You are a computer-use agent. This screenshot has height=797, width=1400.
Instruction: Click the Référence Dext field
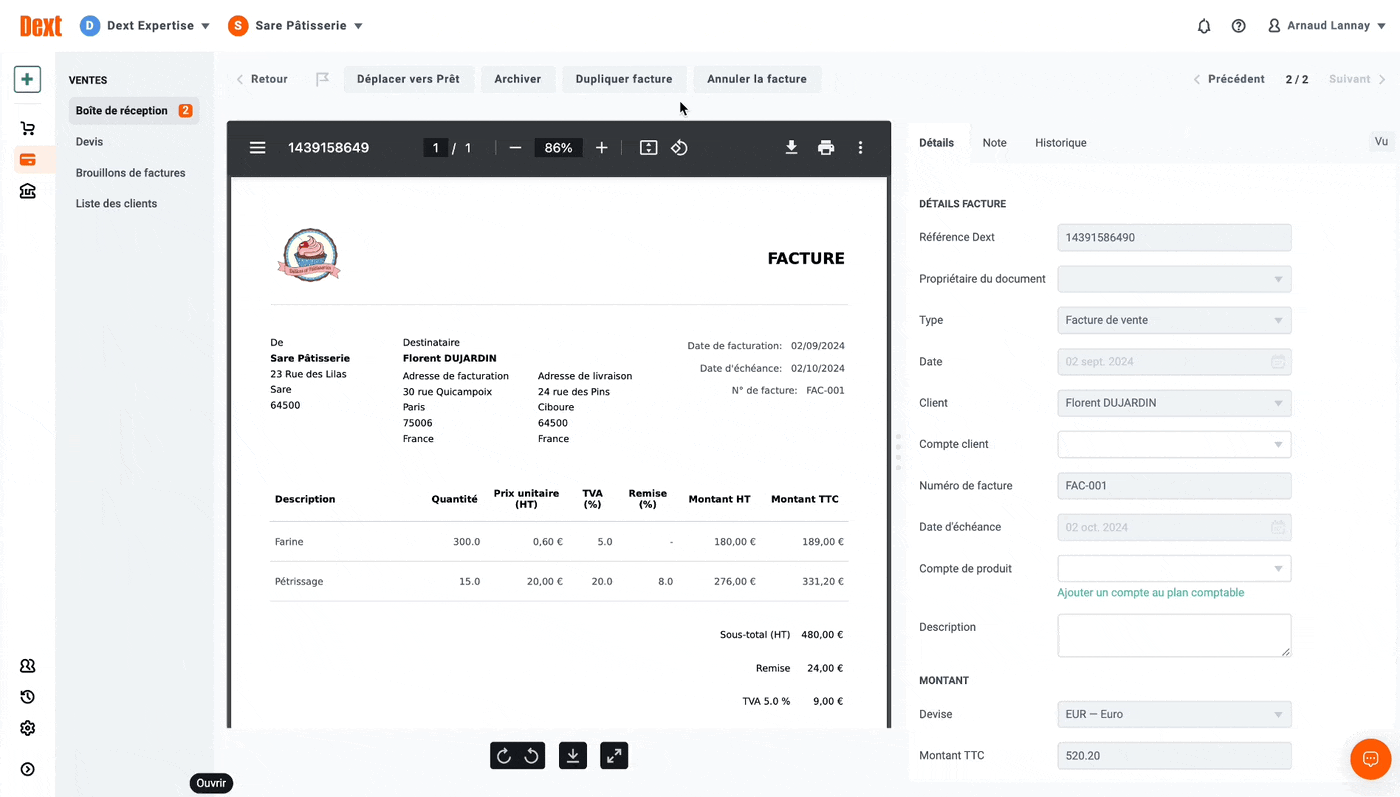[1174, 238]
